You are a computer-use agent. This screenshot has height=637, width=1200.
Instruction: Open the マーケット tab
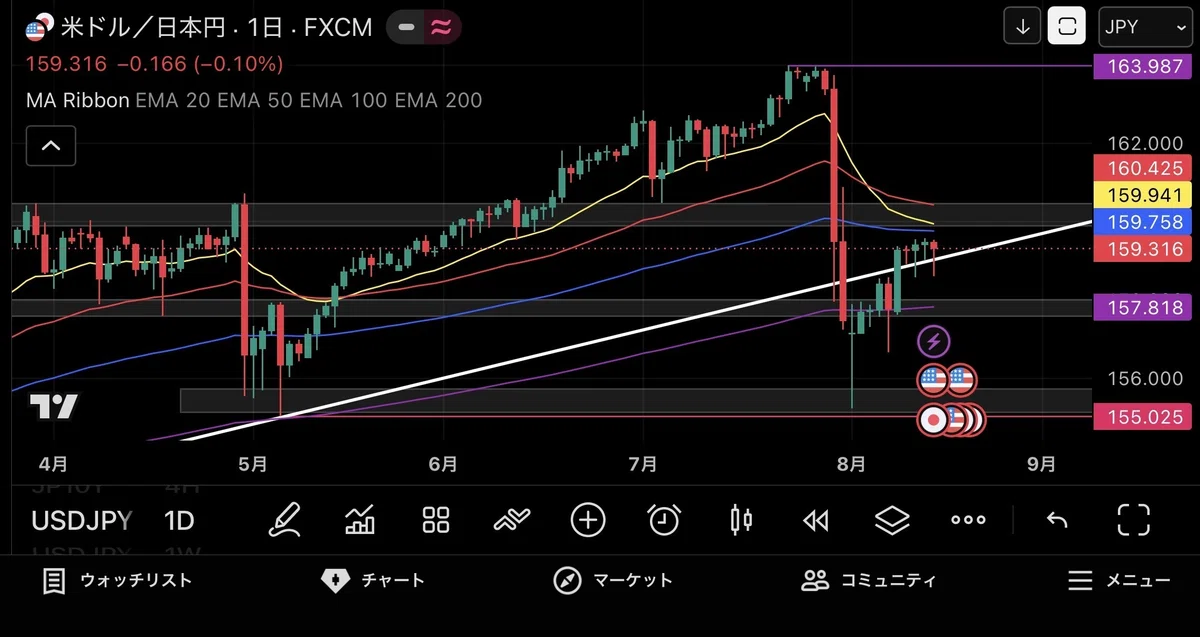pyautogui.click(x=613, y=580)
